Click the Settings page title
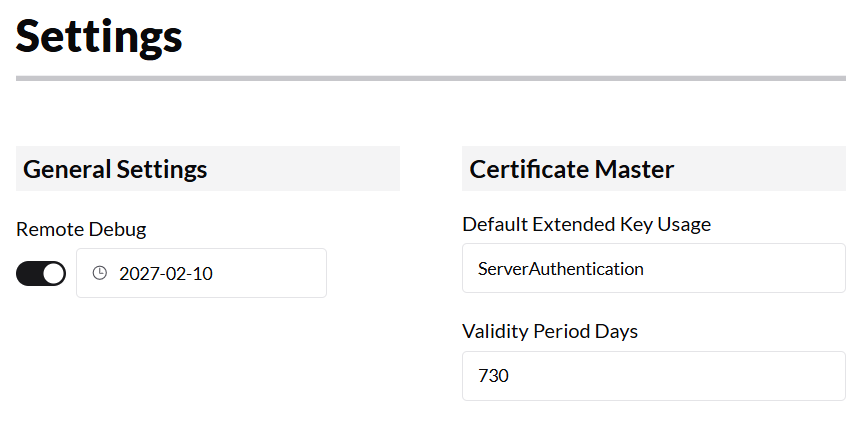This screenshot has width=863, height=428. click(x=99, y=36)
